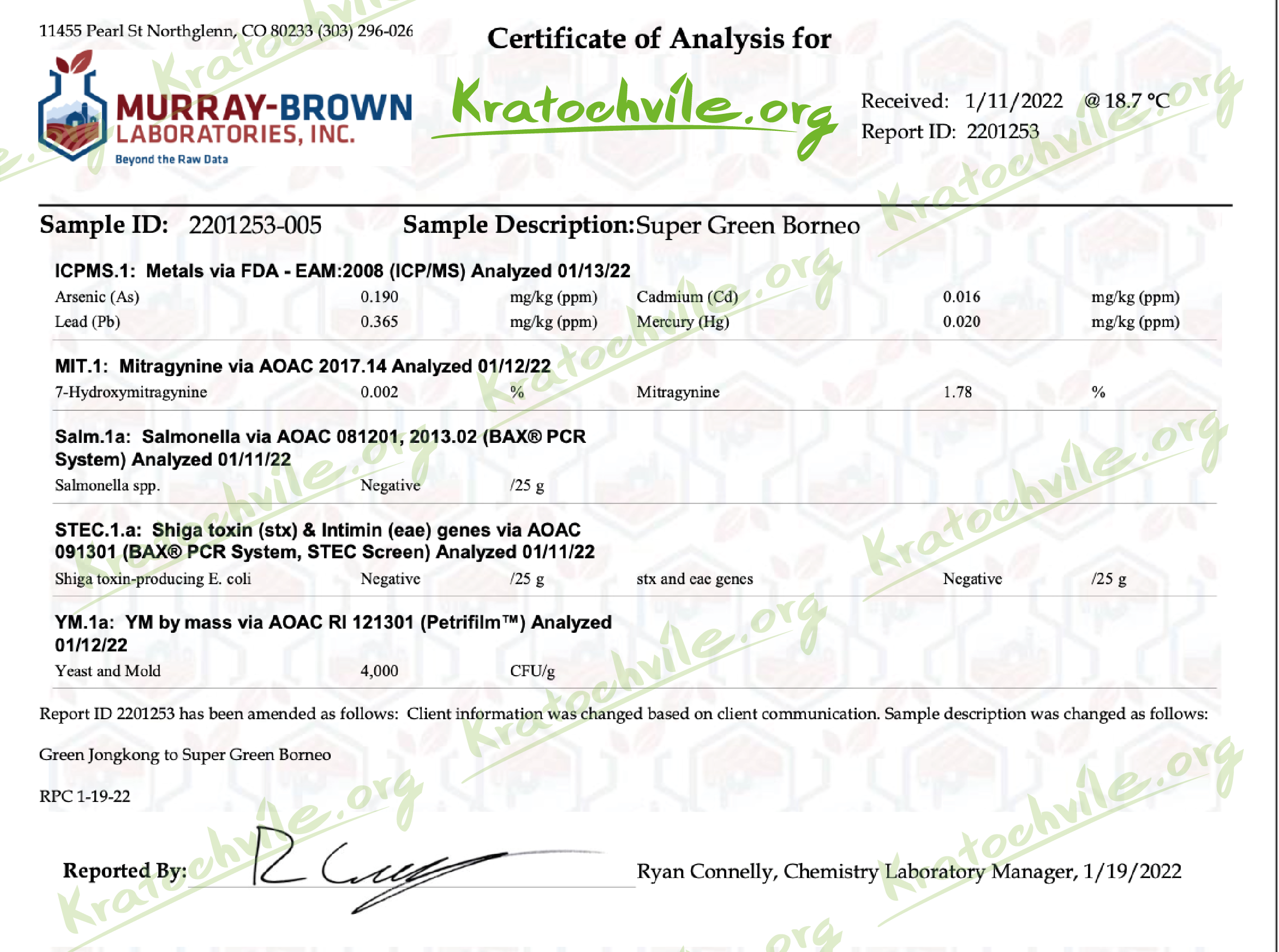Click the temperature value '@ 18.7 °C'
This screenshot has height=952, width=1279.
pyautogui.click(x=1126, y=101)
